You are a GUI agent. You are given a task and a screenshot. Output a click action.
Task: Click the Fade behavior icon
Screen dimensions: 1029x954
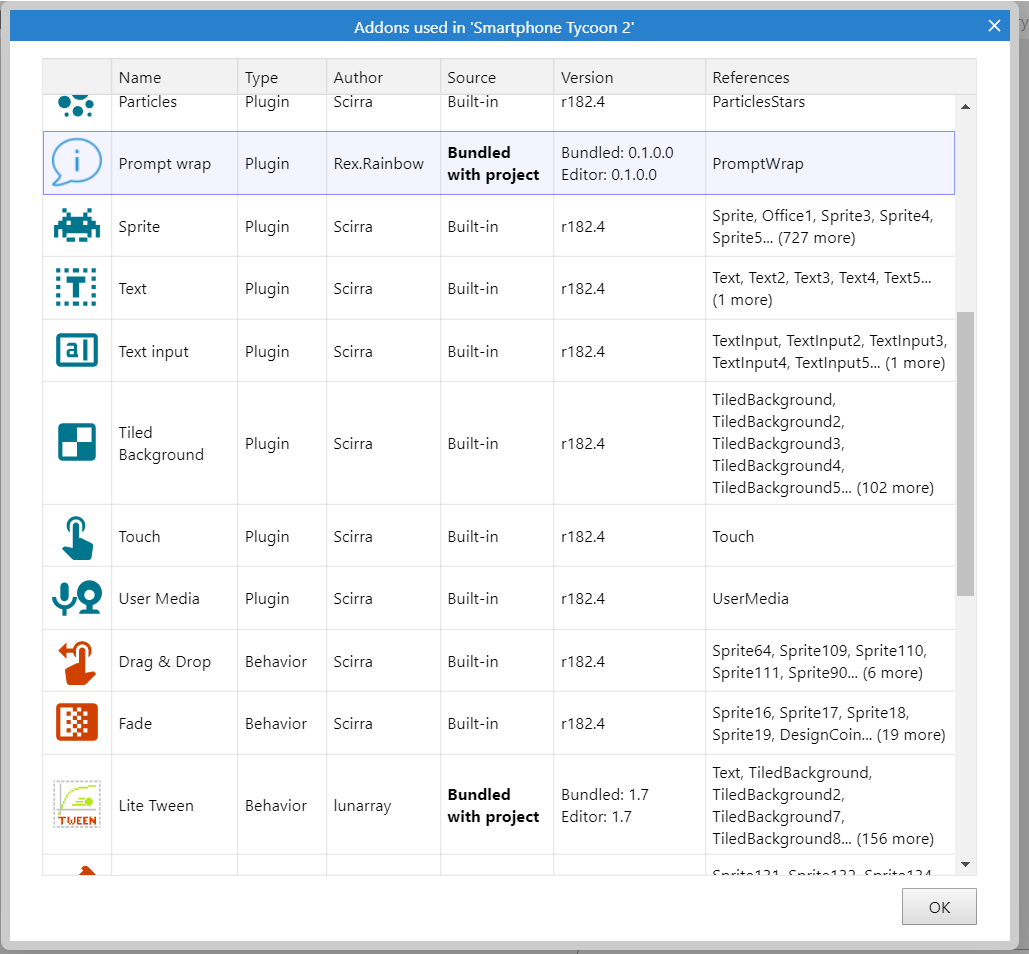77,722
